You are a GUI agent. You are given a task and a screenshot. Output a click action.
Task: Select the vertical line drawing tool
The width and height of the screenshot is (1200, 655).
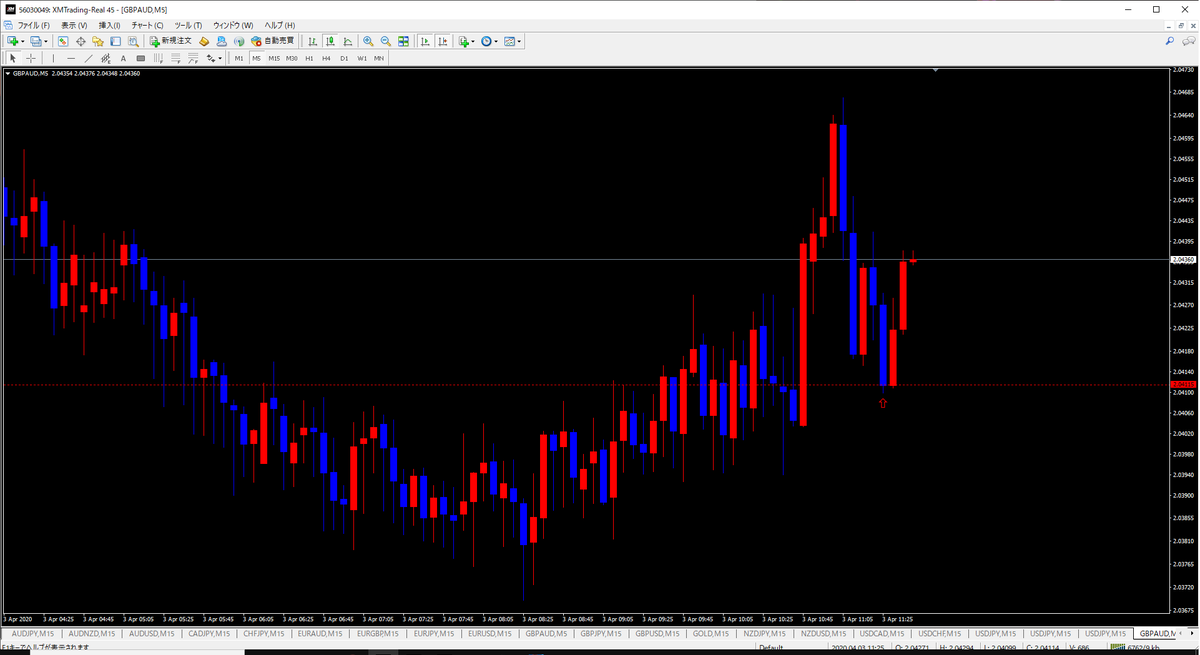(53, 58)
